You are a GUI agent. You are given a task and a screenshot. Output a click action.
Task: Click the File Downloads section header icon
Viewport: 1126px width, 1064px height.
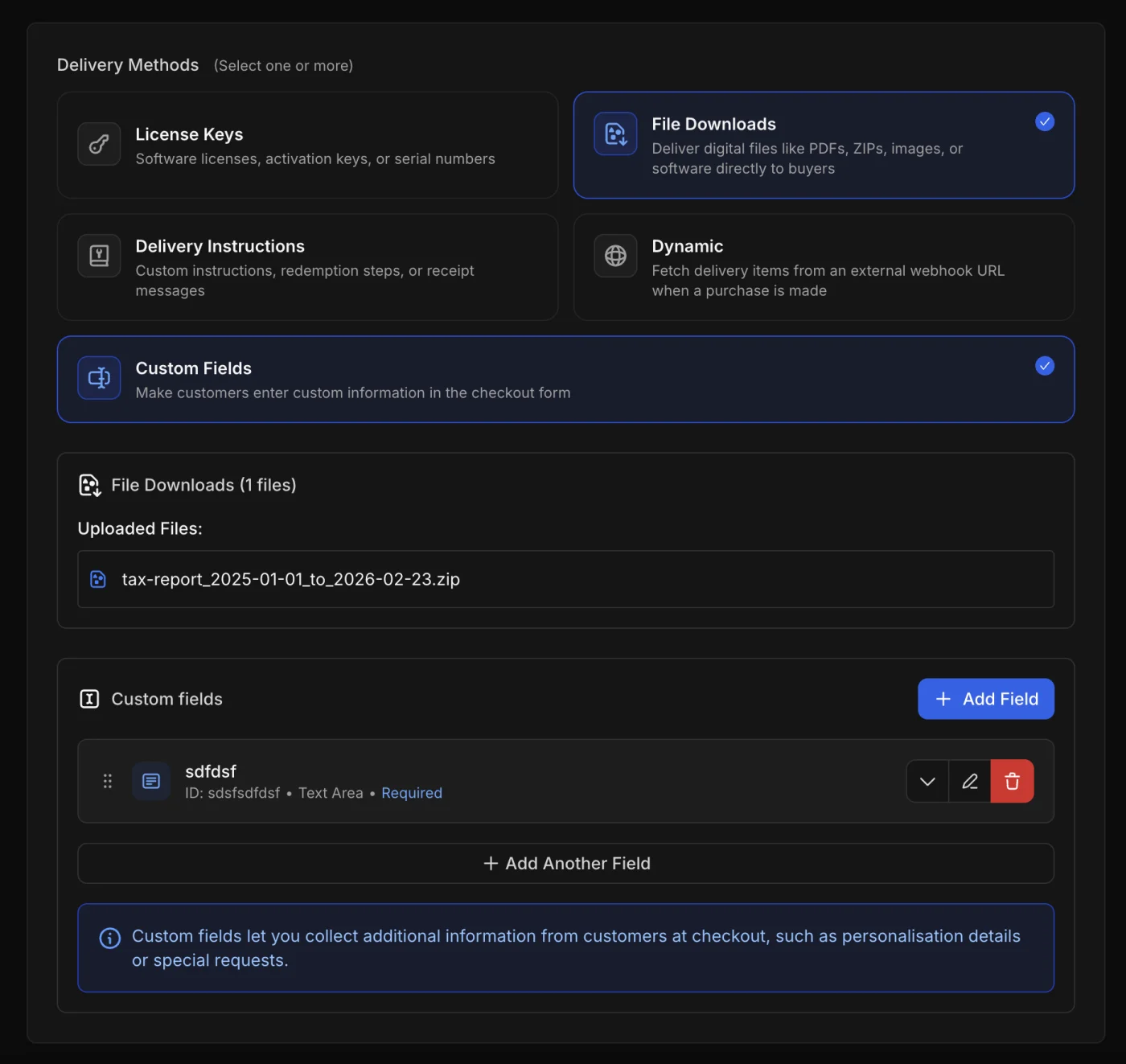point(89,485)
